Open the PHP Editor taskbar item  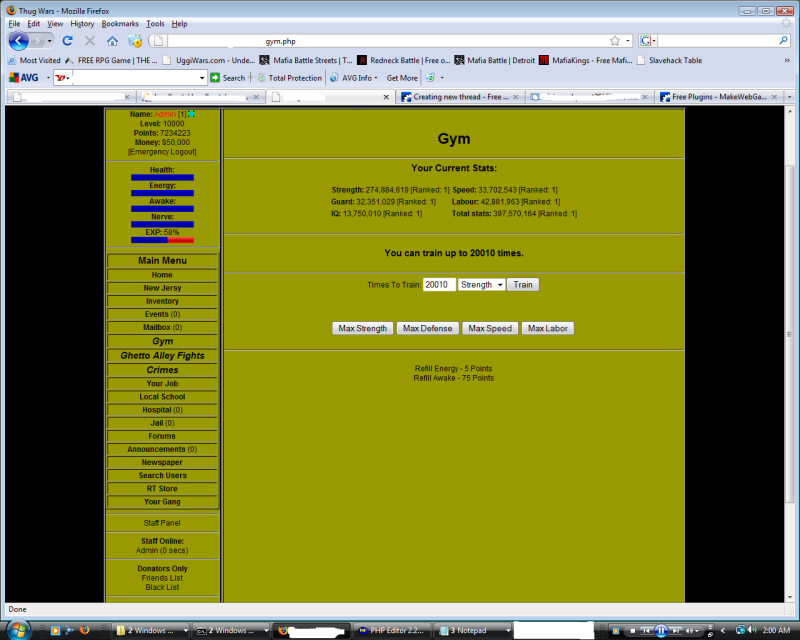coord(392,631)
